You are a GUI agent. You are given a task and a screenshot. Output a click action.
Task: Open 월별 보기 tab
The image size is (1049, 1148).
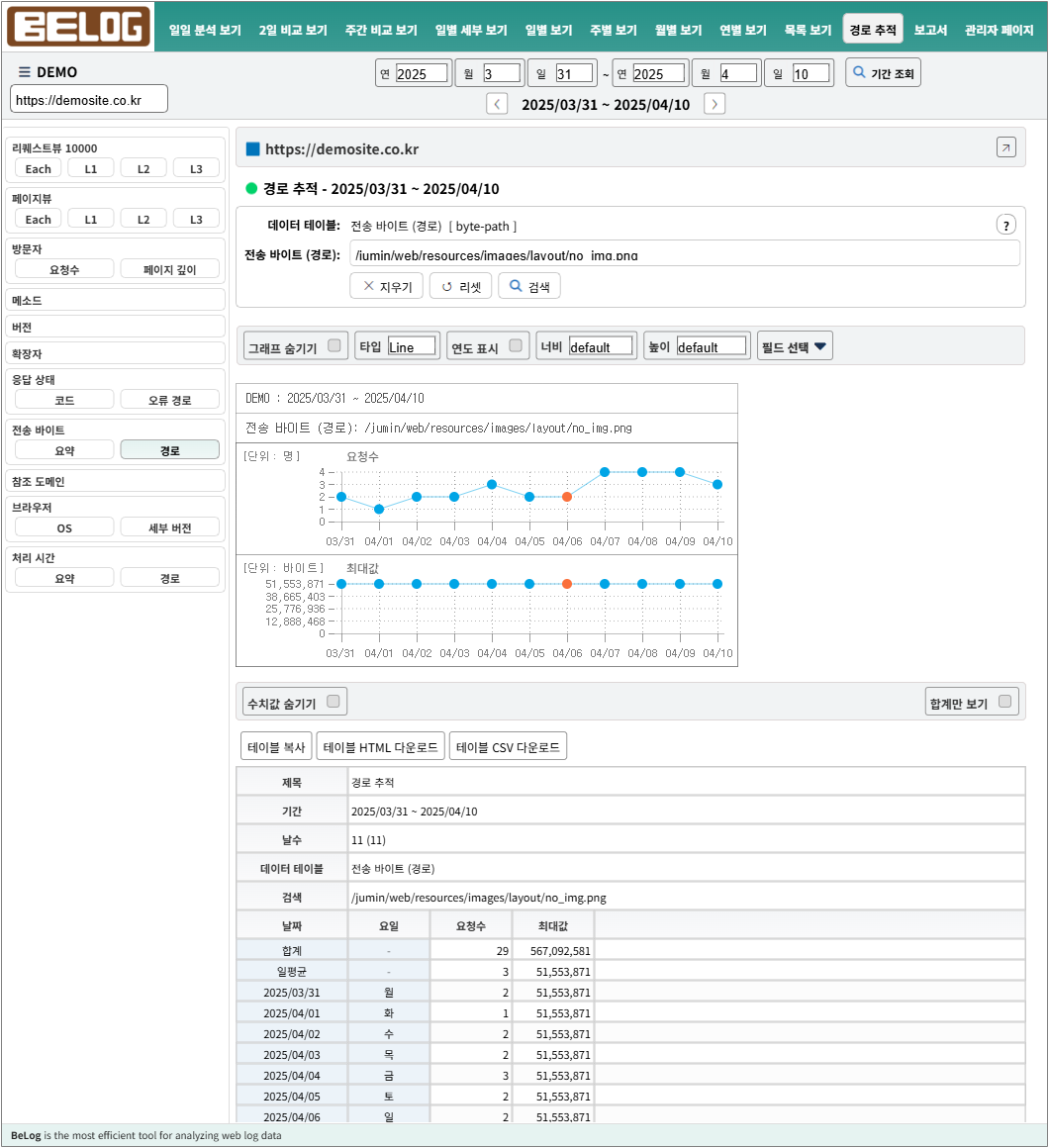(679, 30)
